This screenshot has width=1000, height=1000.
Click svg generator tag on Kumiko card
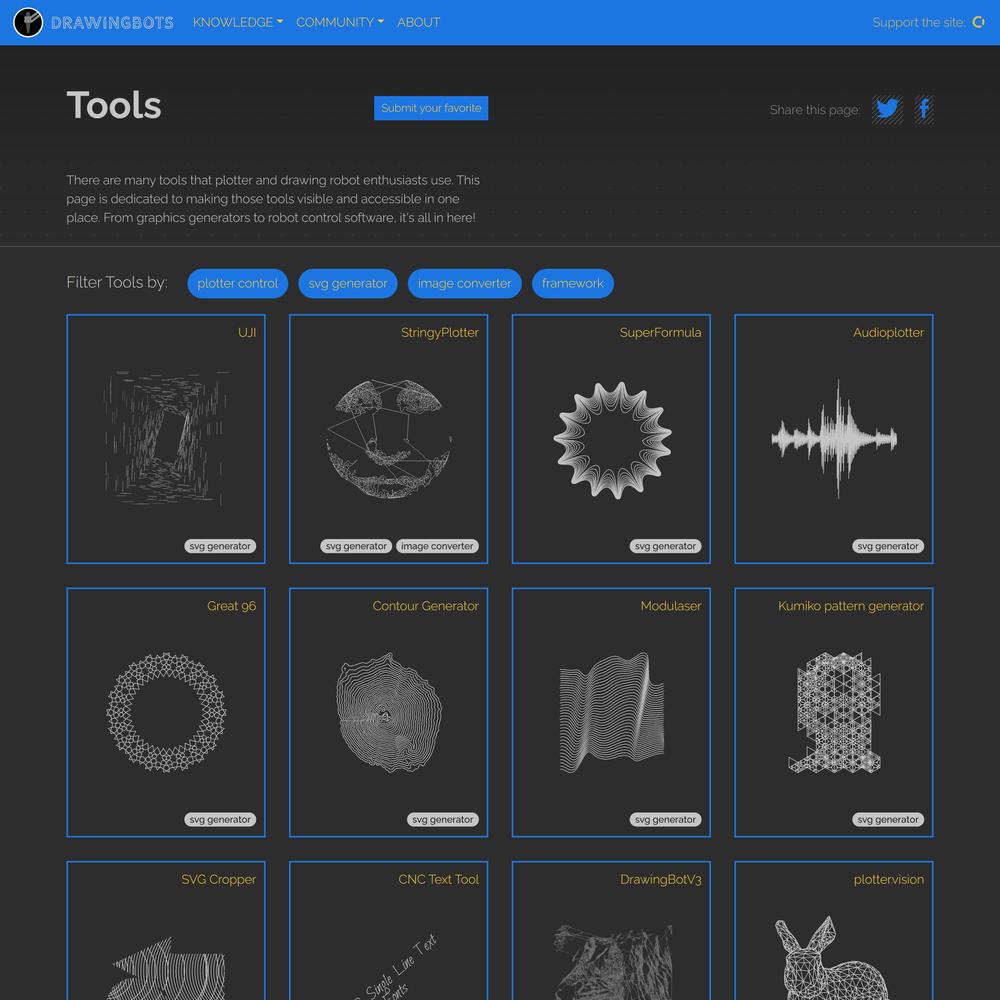coord(888,820)
